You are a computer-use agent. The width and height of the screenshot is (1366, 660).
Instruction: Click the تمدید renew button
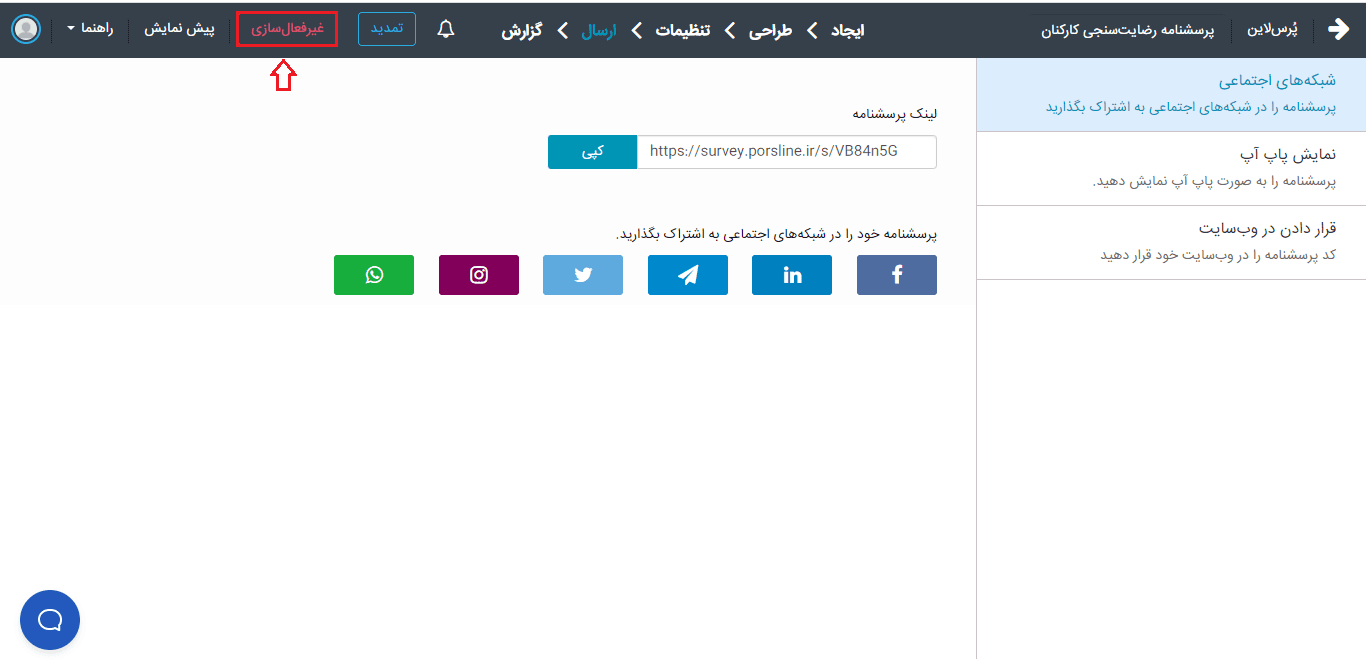[386, 29]
